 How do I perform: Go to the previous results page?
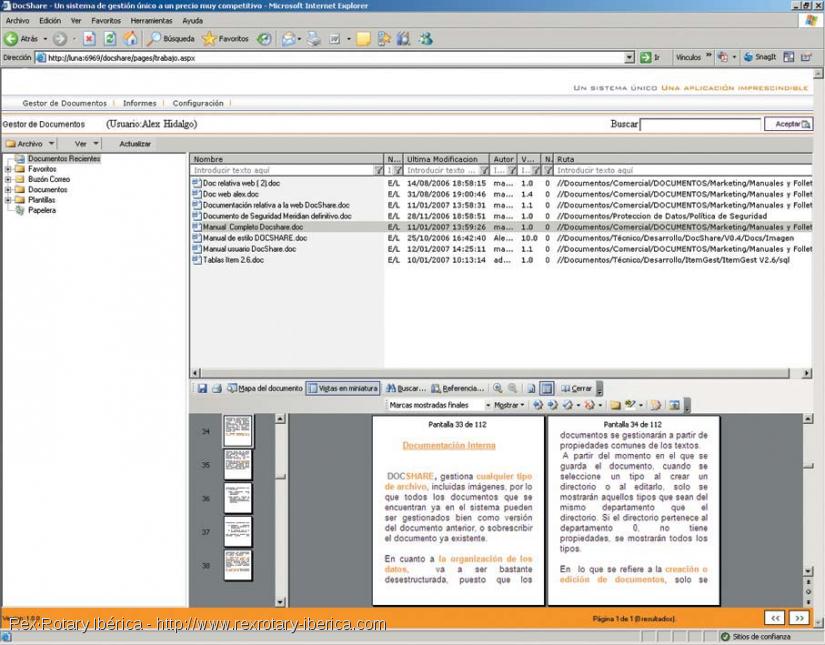[x=775, y=618]
